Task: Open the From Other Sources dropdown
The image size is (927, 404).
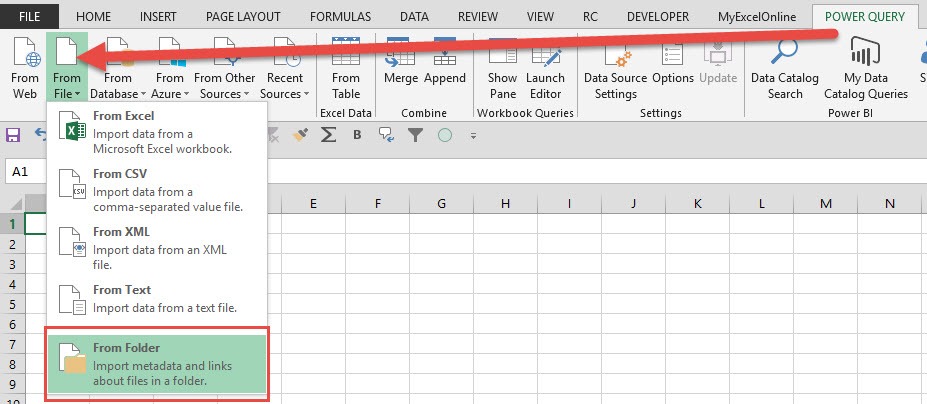Action: coord(224,67)
